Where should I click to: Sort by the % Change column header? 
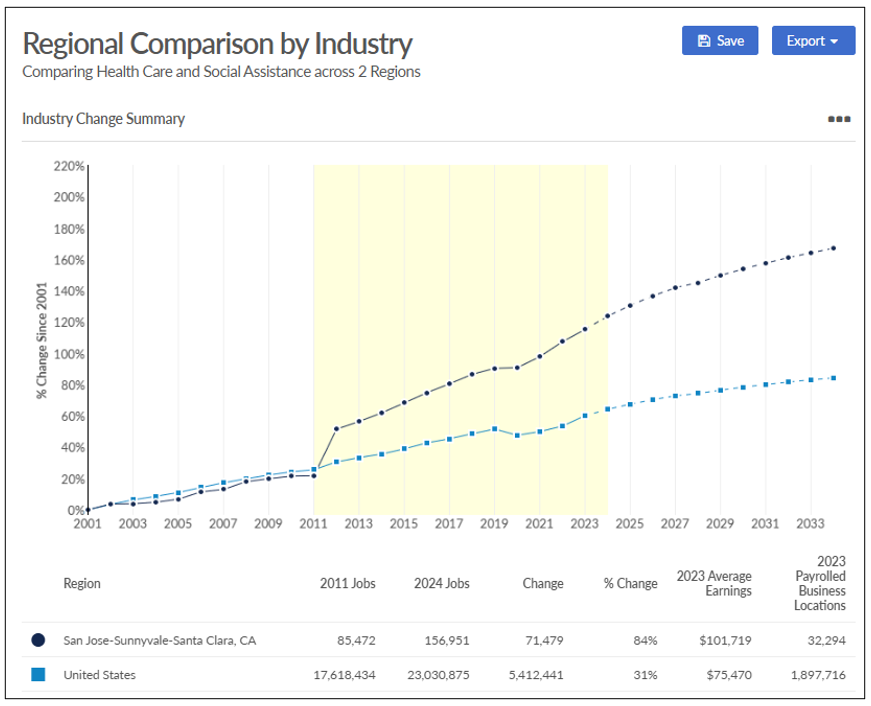630,583
